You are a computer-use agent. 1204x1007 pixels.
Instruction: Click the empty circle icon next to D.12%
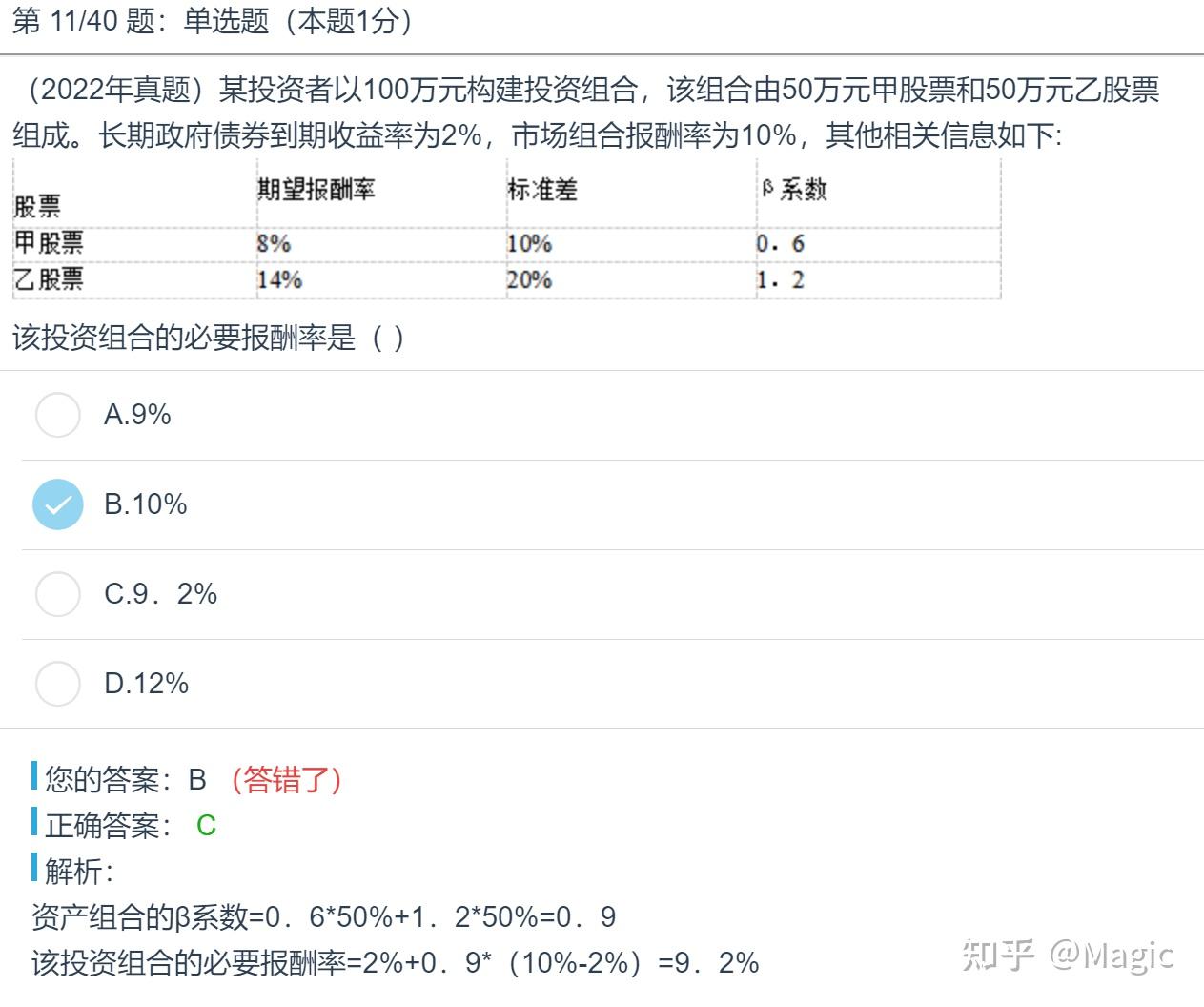(58, 684)
